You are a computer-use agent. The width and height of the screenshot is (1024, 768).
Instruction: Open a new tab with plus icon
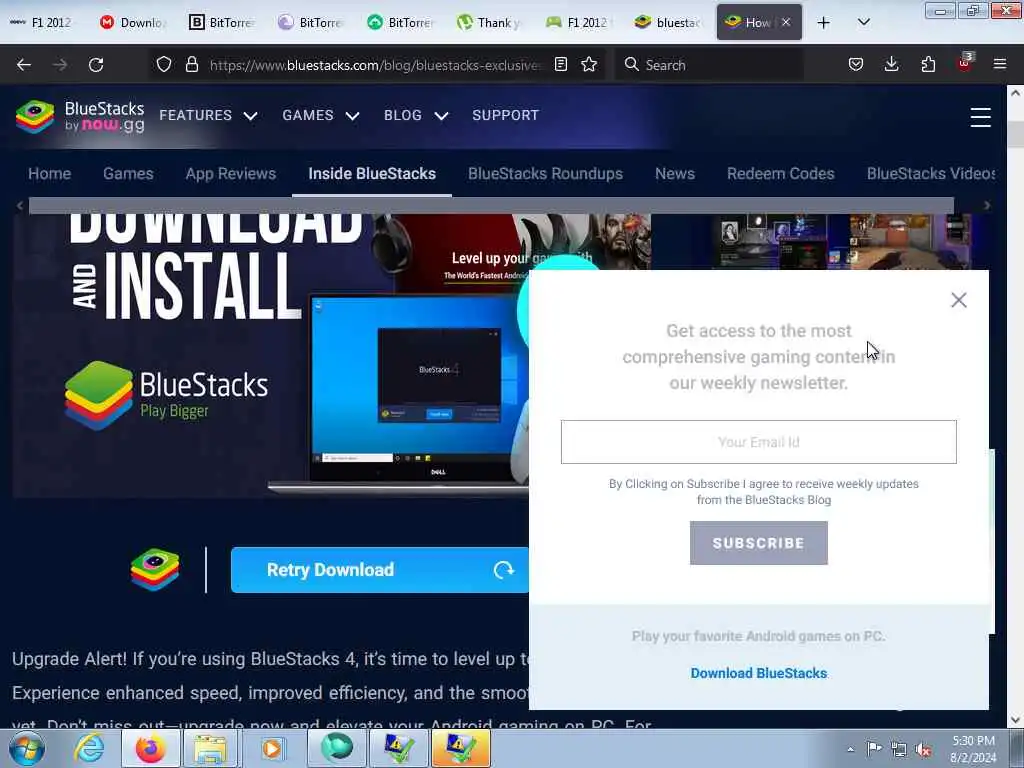coord(824,23)
